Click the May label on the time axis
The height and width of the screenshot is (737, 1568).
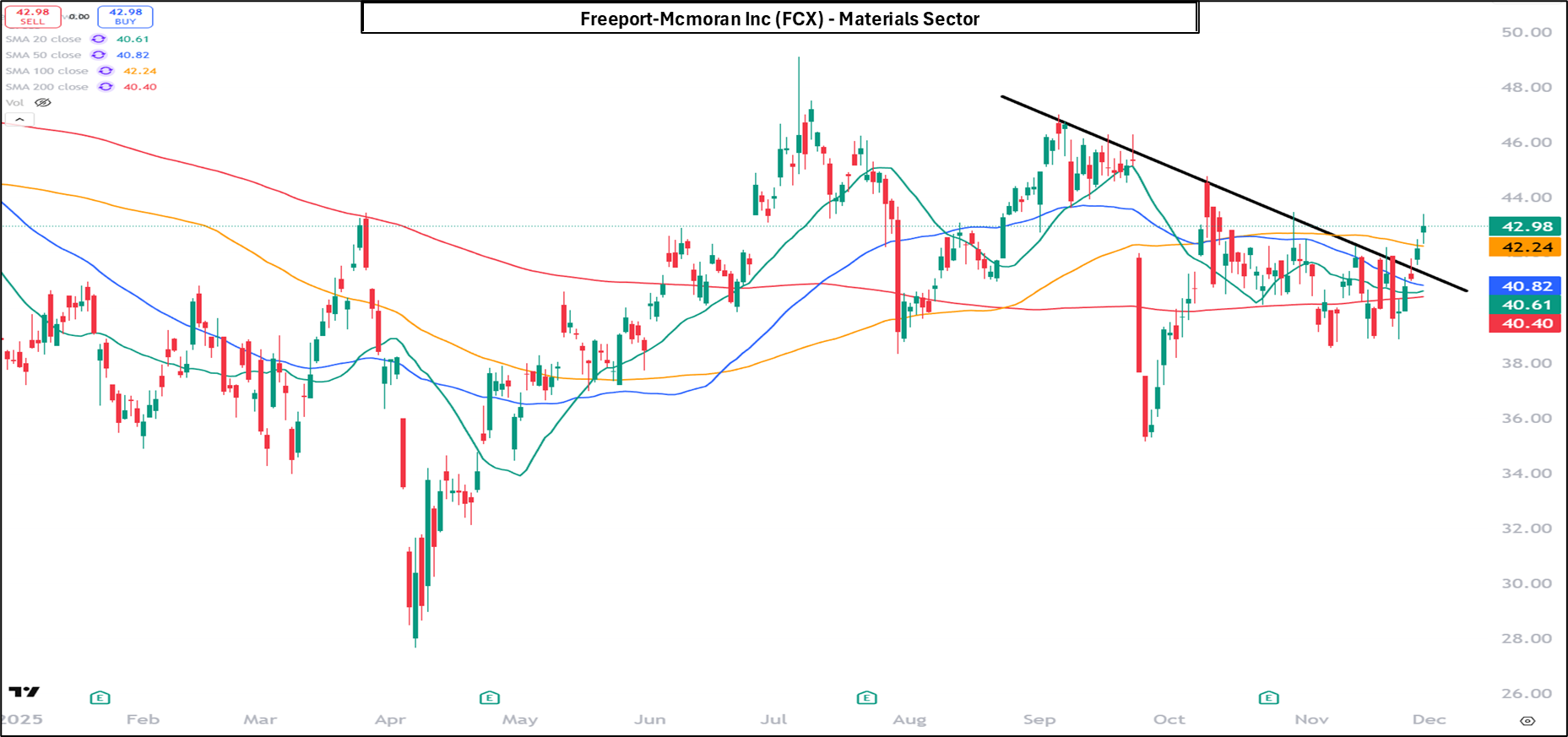coord(520,719)
